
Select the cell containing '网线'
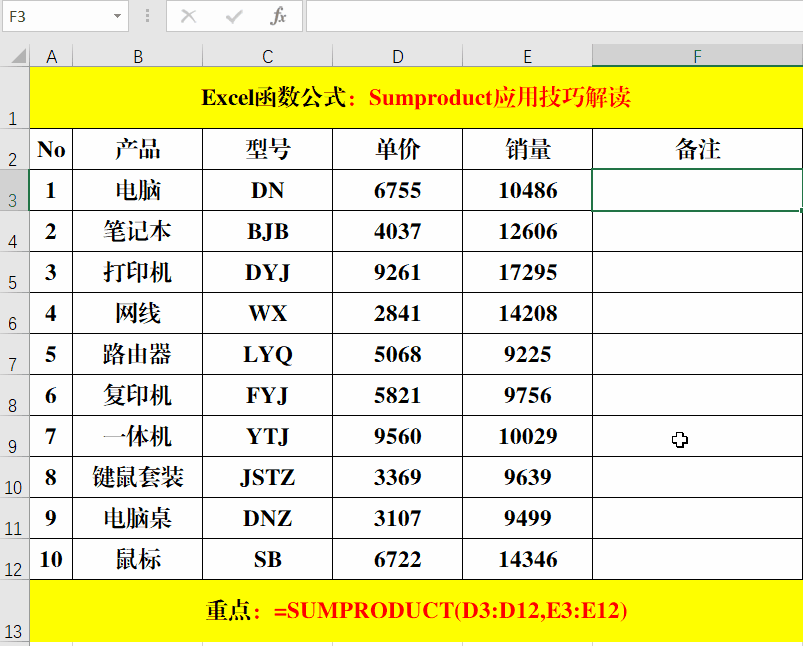(x=138, y=313)
